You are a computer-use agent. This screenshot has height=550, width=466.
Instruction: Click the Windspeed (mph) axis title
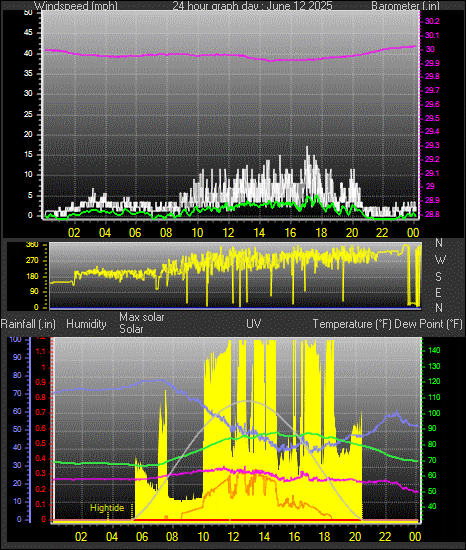[x=76, y=6]
